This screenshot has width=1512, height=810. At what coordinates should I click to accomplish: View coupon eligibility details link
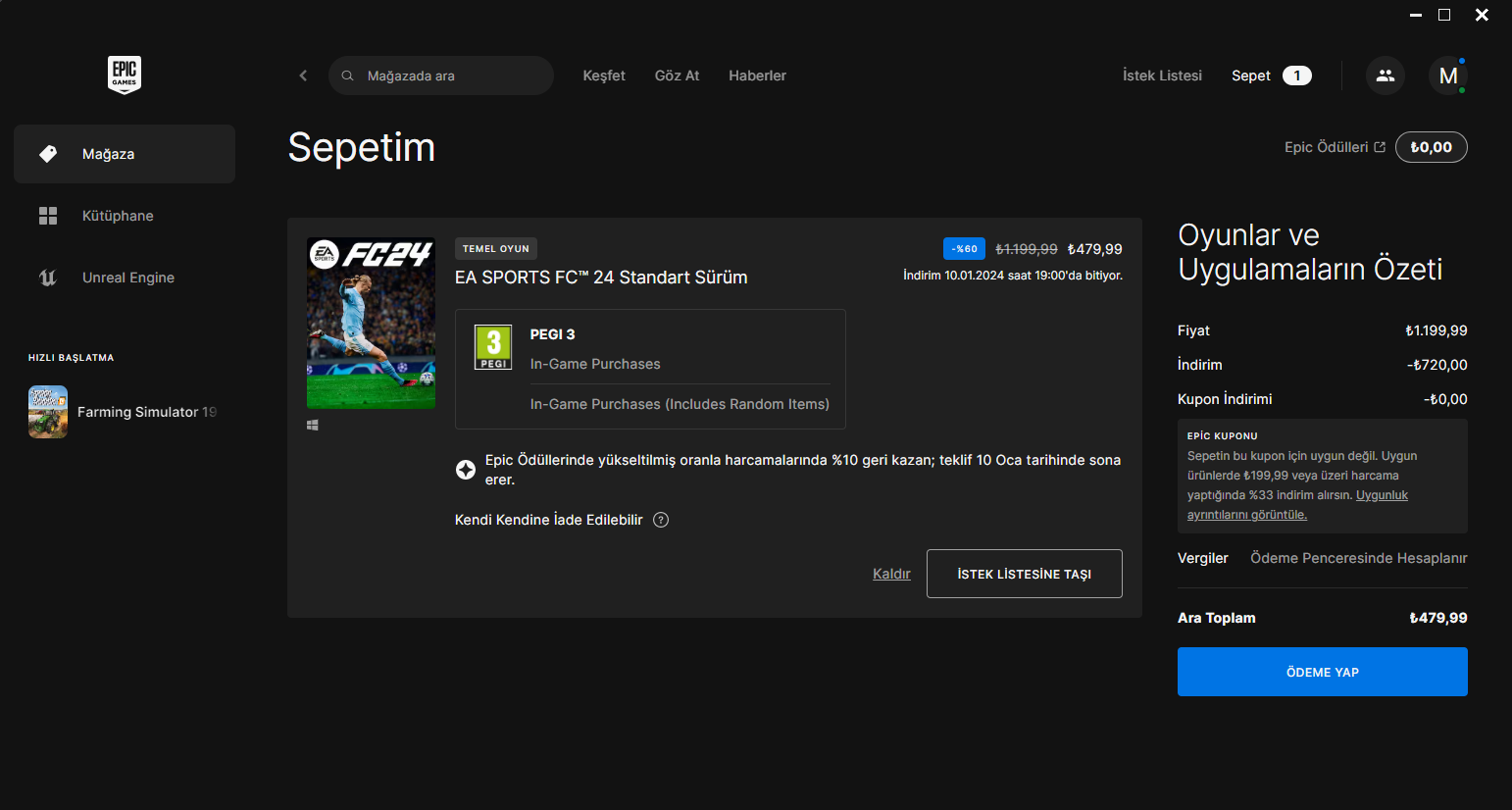click(x=1297, y=505)
